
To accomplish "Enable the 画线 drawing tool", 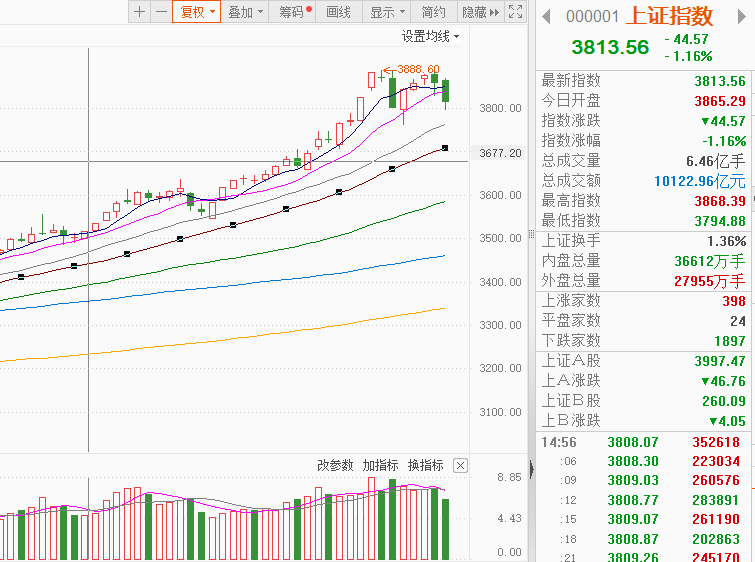I will (339, 12).
